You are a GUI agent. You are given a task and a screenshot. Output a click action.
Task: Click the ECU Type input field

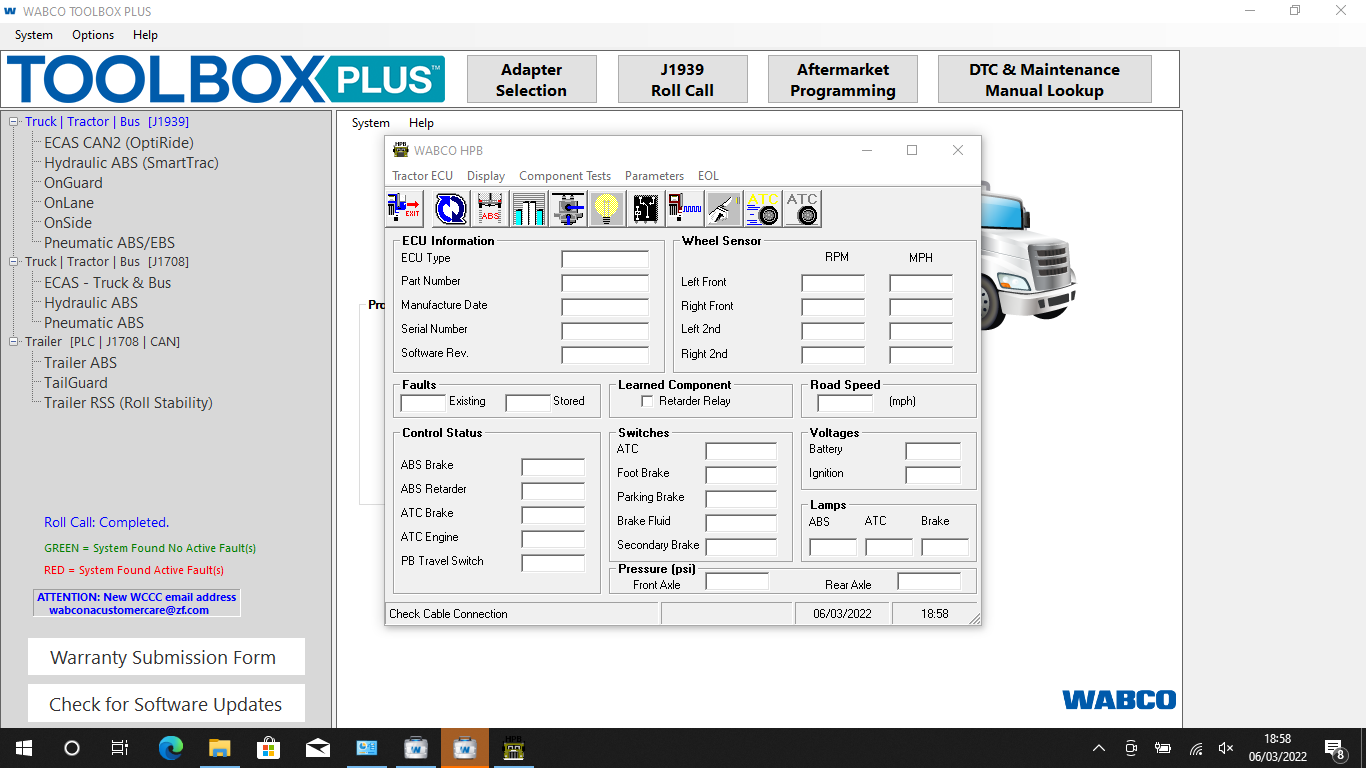click(605, 259)
